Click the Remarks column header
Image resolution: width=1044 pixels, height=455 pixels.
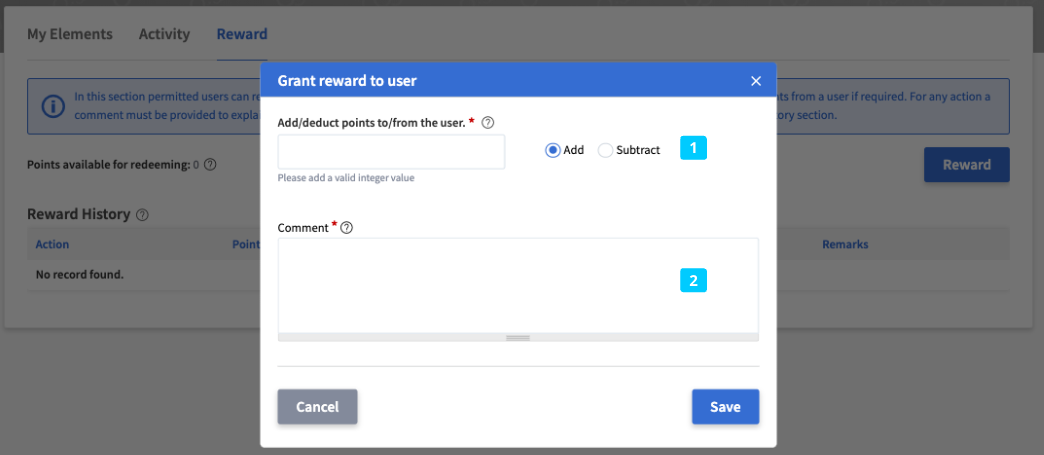845,244
